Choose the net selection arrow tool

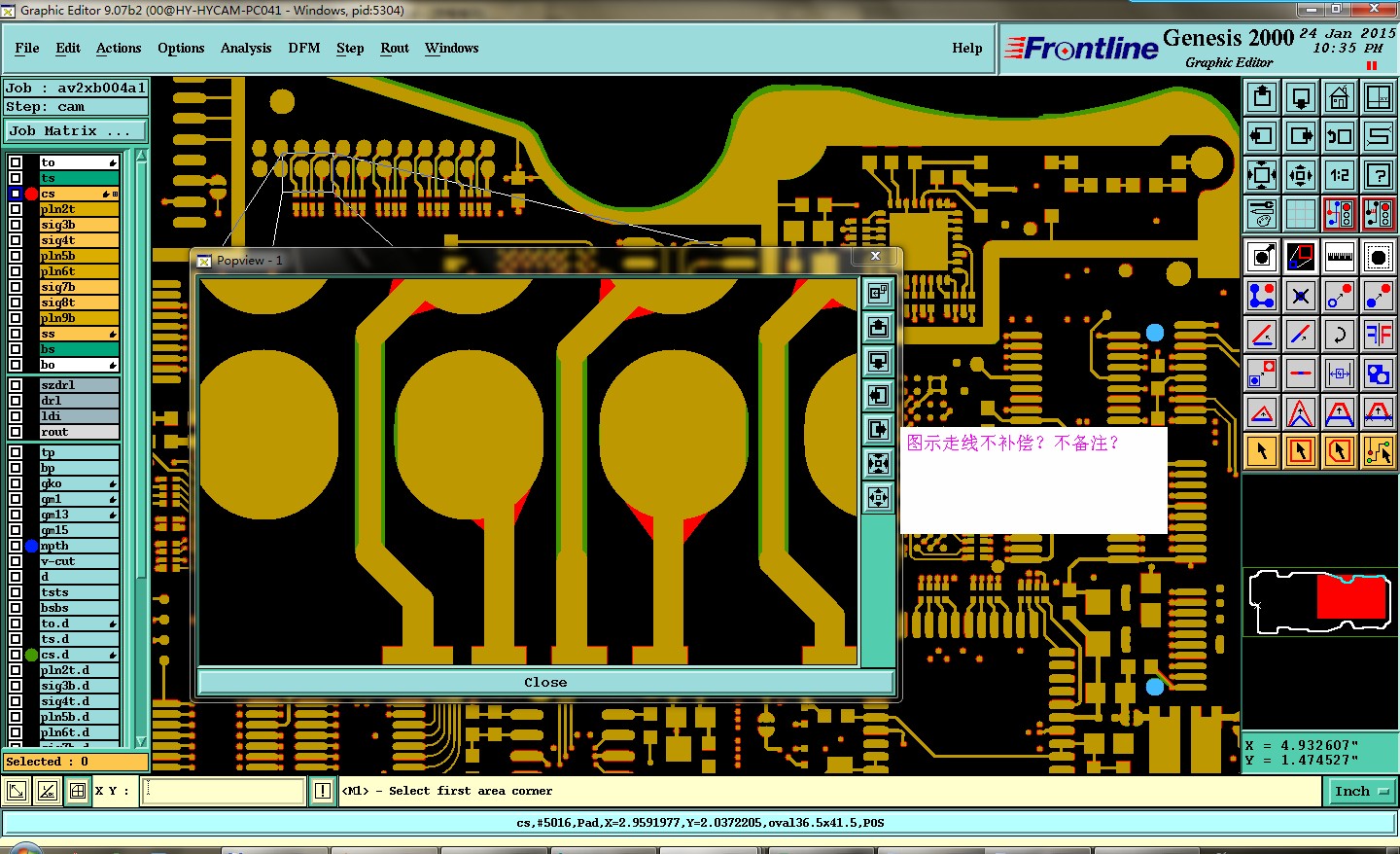coord(1379,451)
